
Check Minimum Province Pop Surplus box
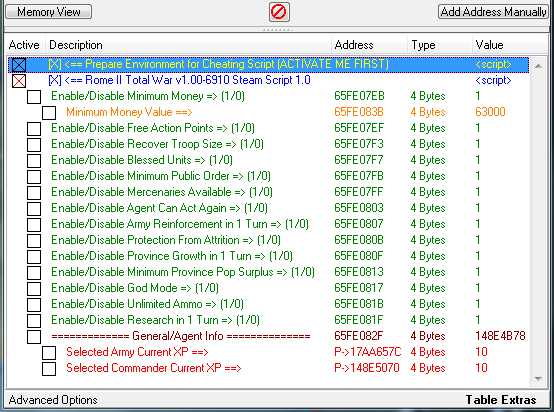[34, 272]
